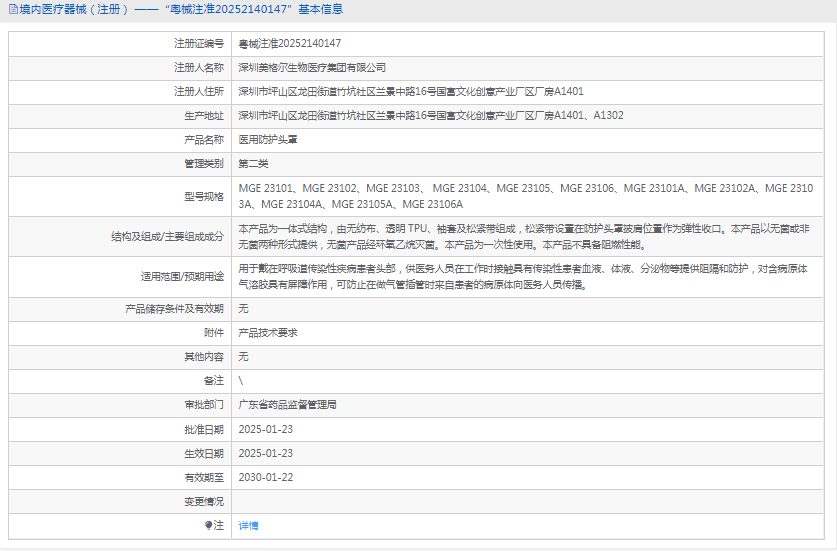Image resolution: width=837 pixels, height=551 pixels.
Task: Click the 管理类别 label
Action: click(204, 163)
